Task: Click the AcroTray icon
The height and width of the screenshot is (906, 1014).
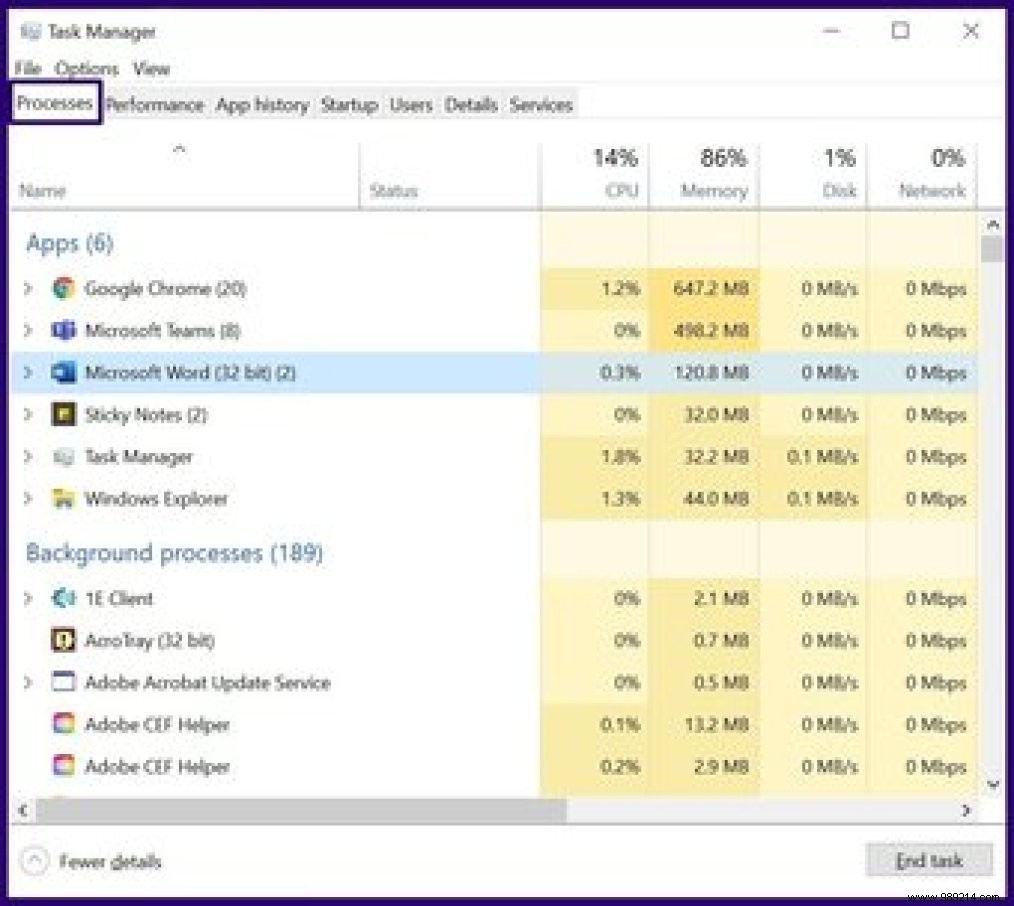Action: [x=62, y=640]
